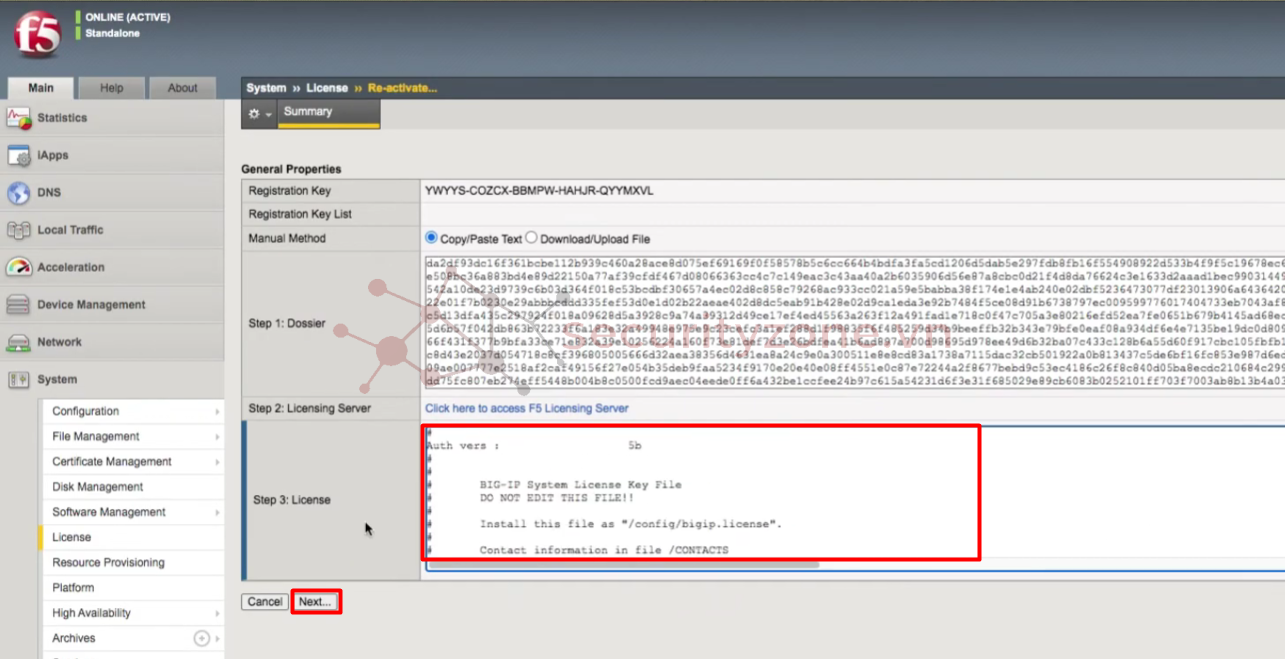Image resolution: width=1285 pixels, height=659 pixels.
Task: Select the Download/Upload File radio button
Action: tap(532, 238)
